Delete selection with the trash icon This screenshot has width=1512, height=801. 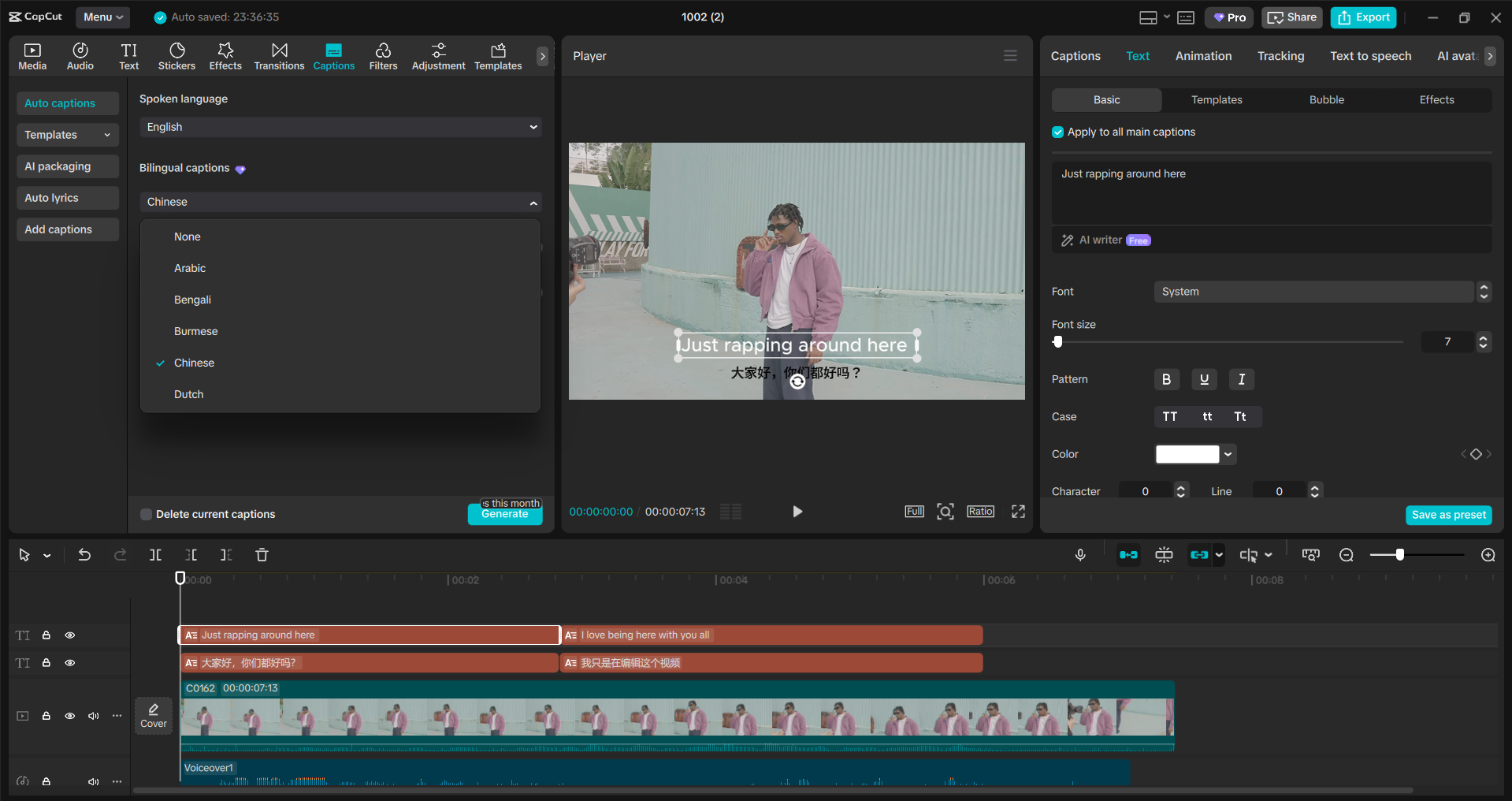[x=262, y=554]
